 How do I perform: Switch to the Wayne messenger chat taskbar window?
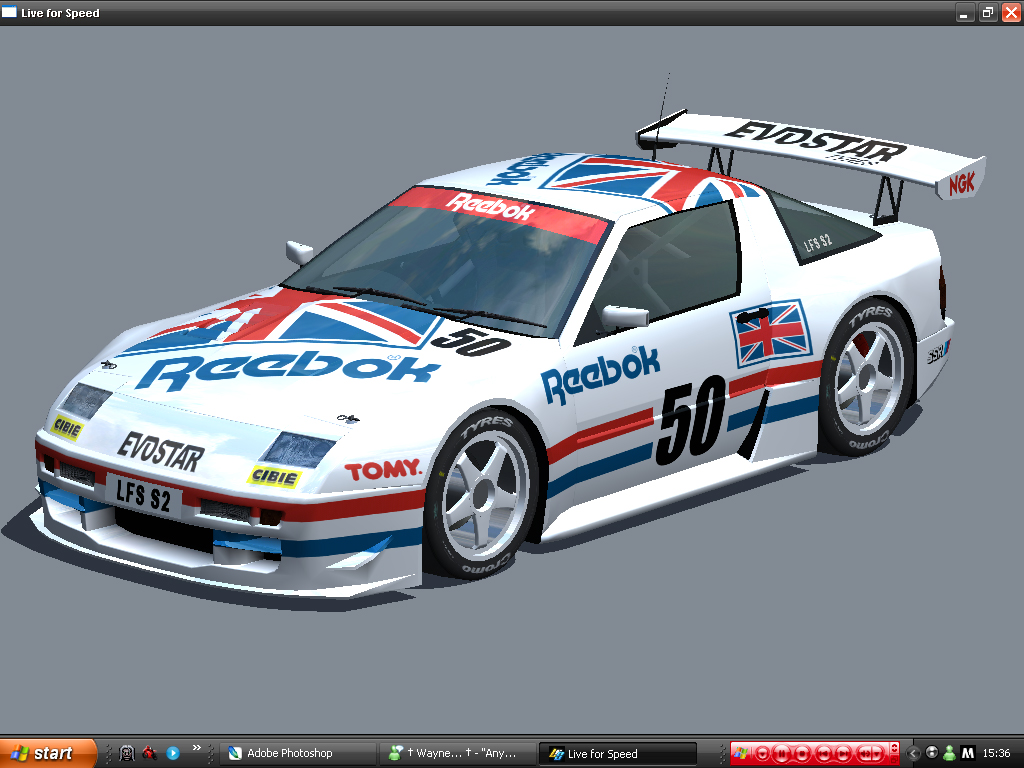pos(457,753)
